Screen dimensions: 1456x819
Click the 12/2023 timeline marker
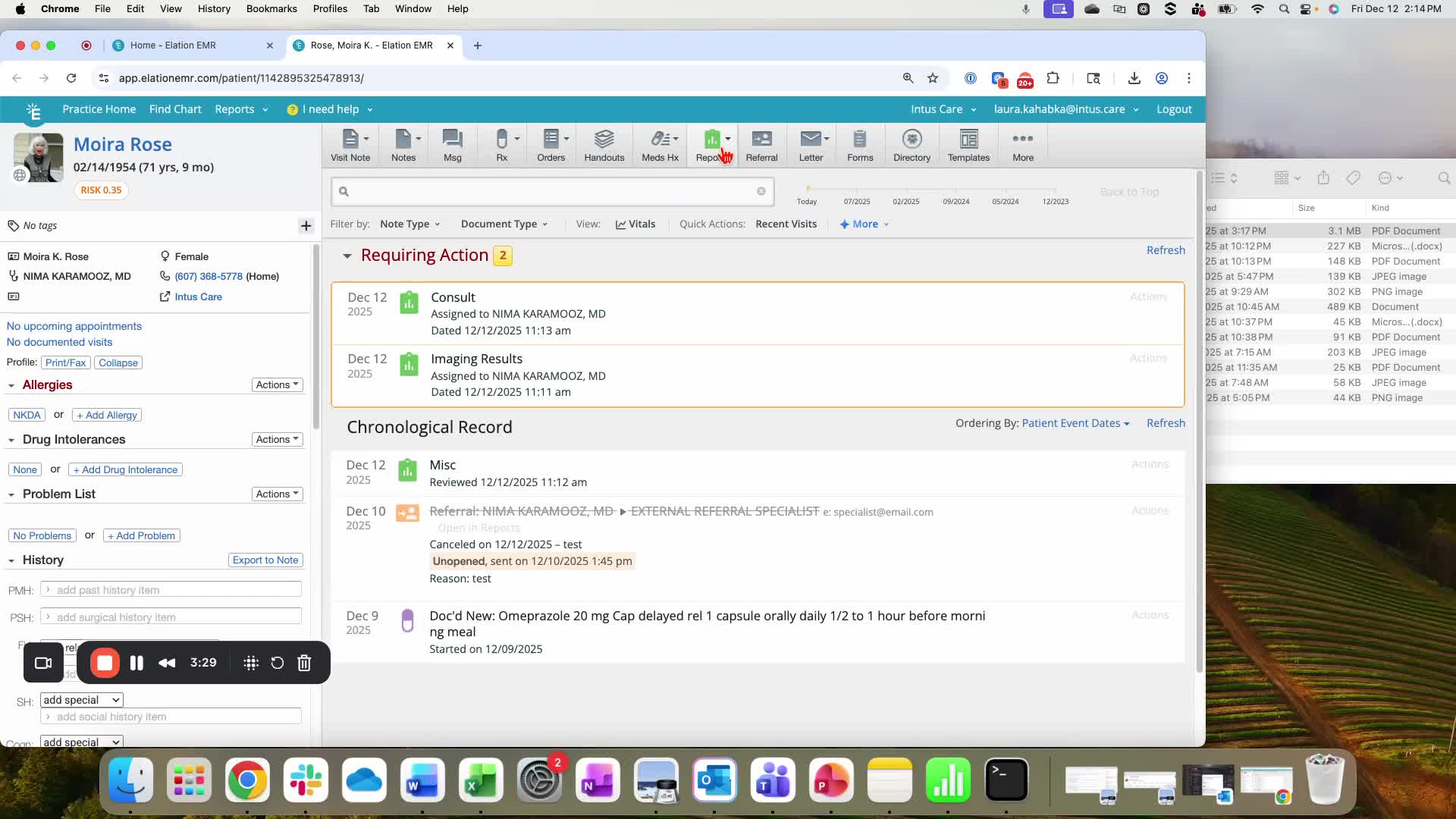pyautogui.click(x=1056, y=202)
